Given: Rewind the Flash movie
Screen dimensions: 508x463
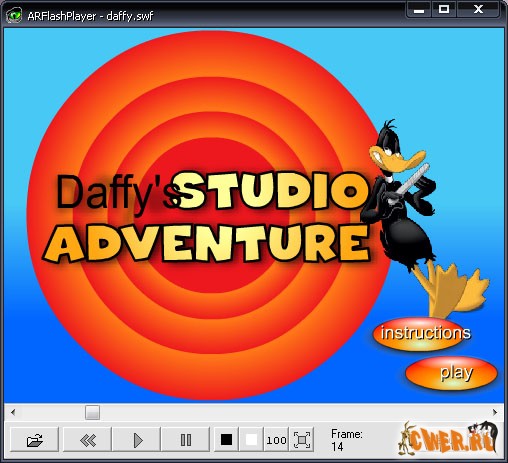Looking at the screenshot, I should [87, 439].
